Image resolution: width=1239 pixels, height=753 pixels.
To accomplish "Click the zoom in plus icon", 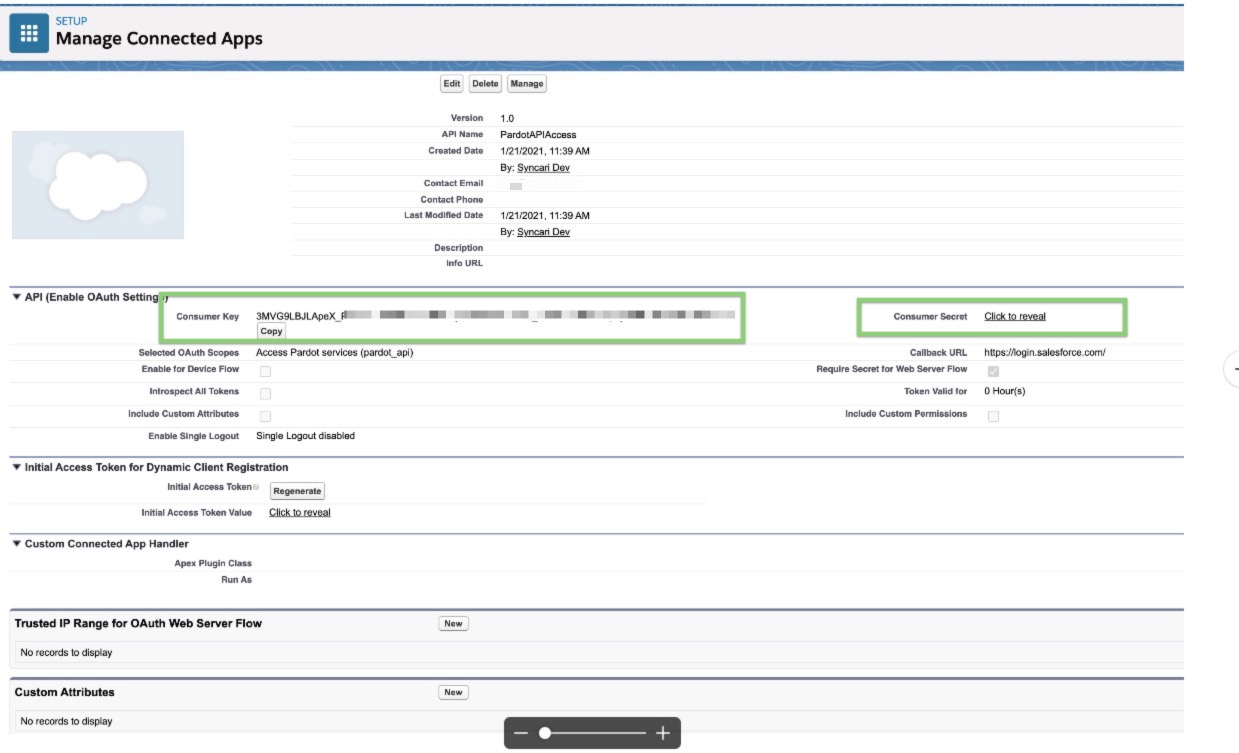I will click(663, 733).
